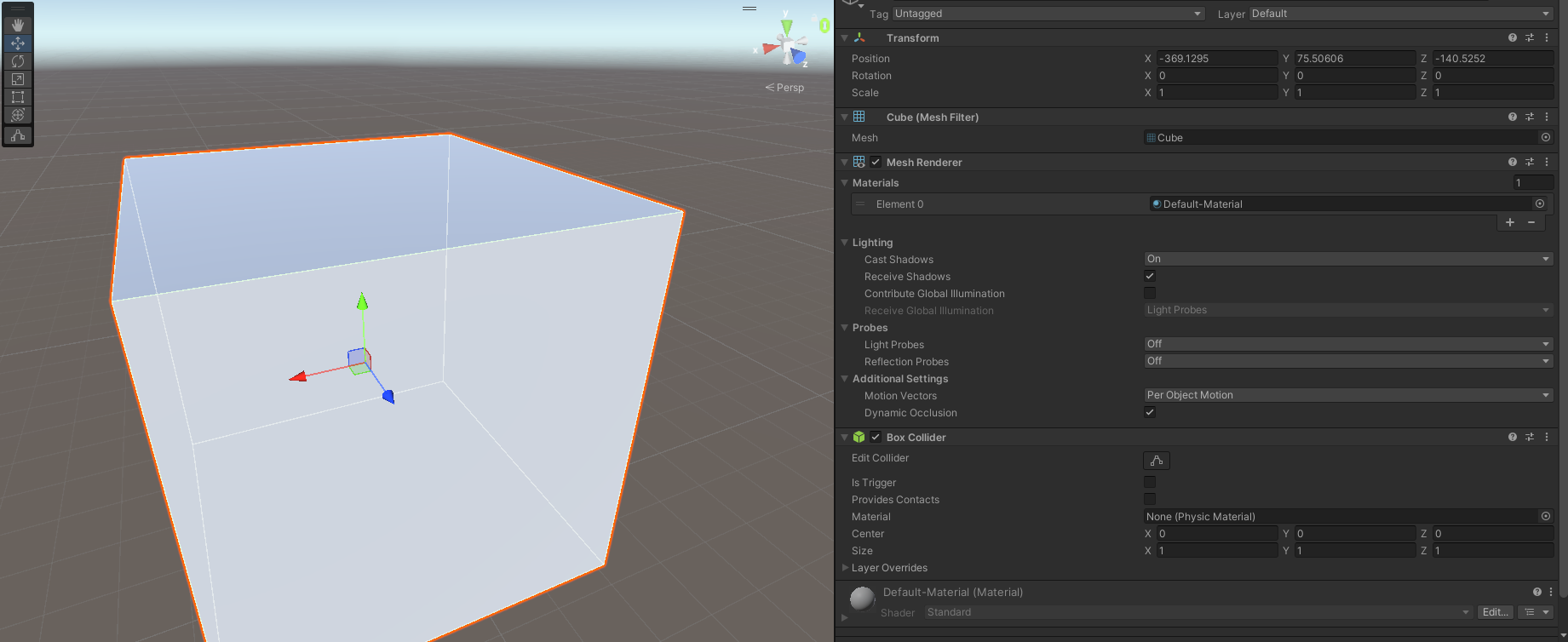Open the Motion Vectors dropdown

tap(1348, 395)
